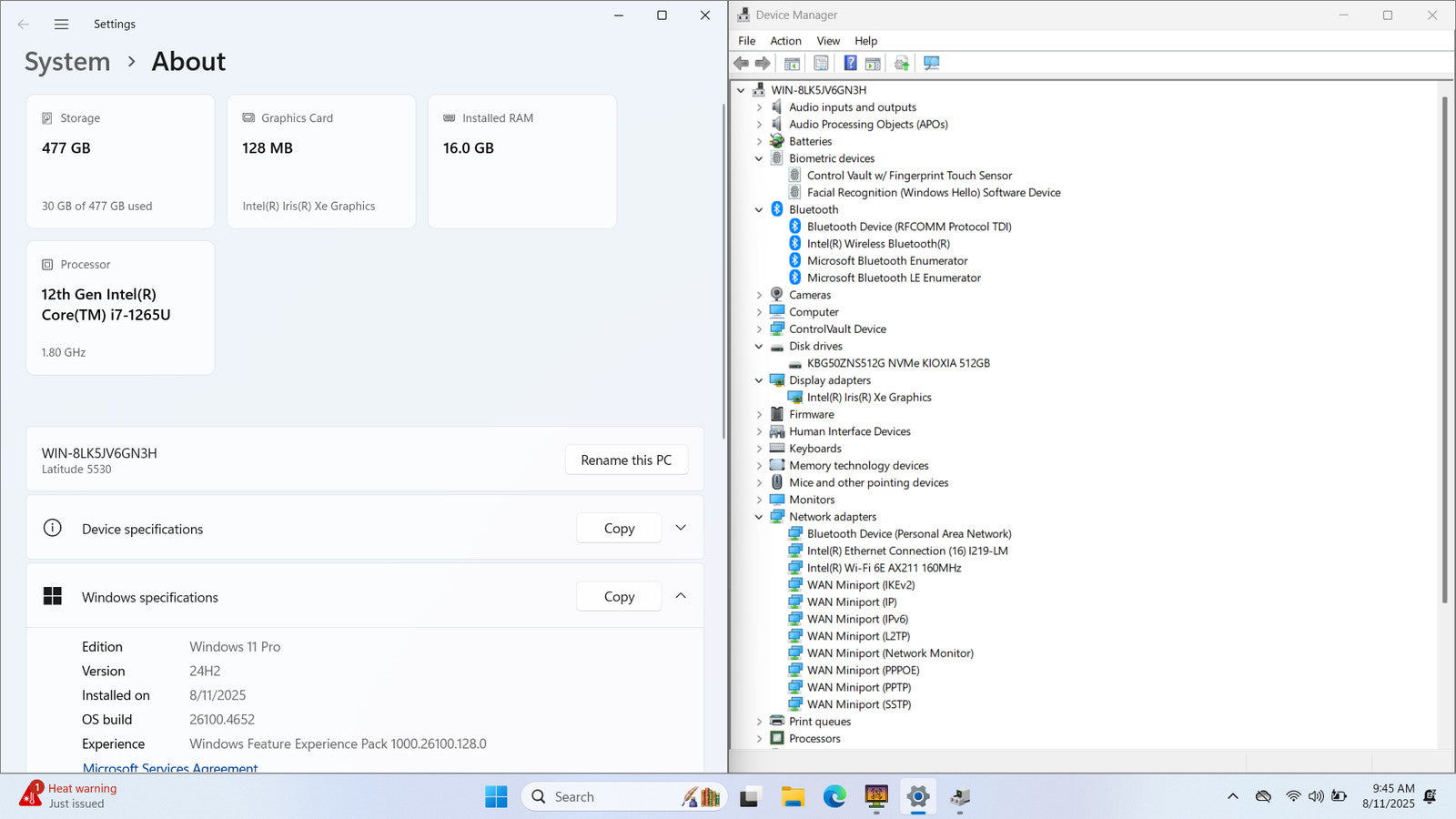1456x819 pixels.
Task: Open File Explorer from the taskbar
Action: (793, 797)
